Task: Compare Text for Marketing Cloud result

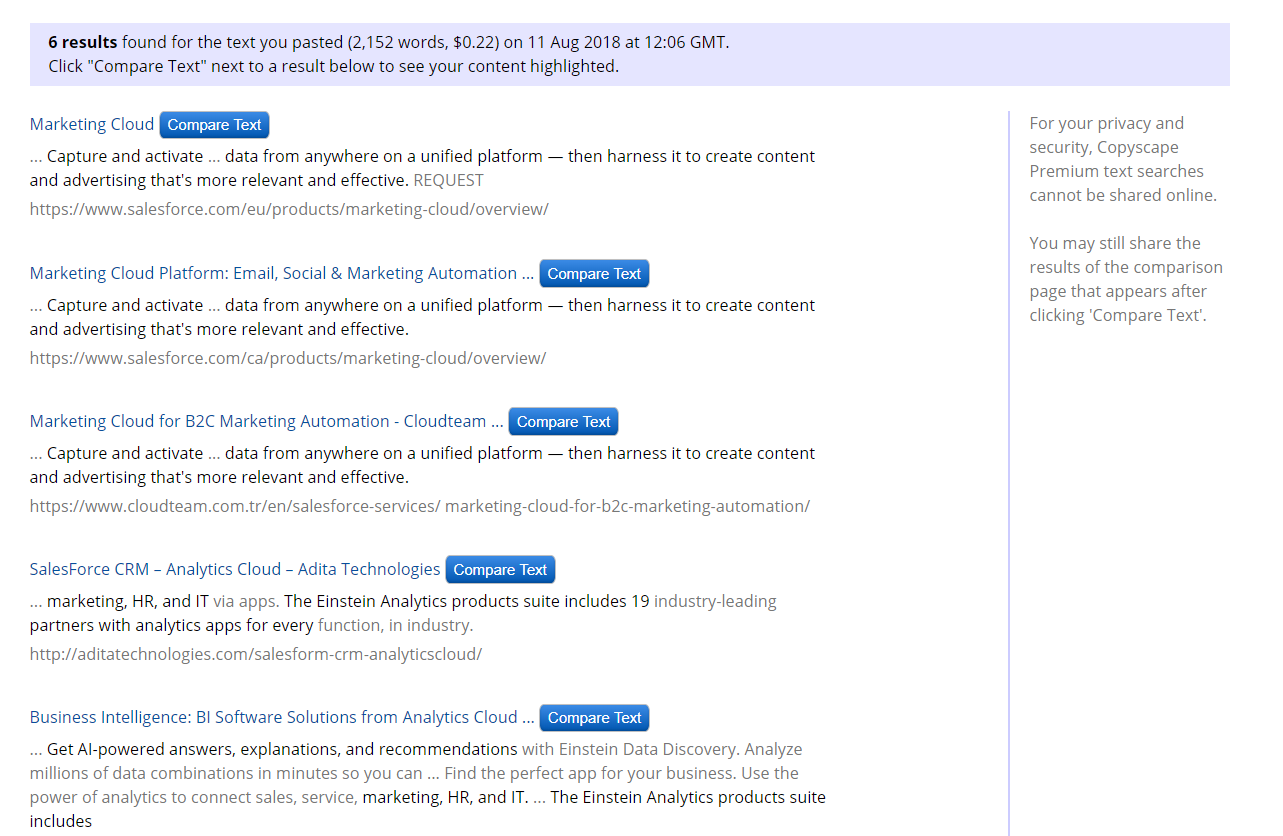Action: click(x=214, y=125)
